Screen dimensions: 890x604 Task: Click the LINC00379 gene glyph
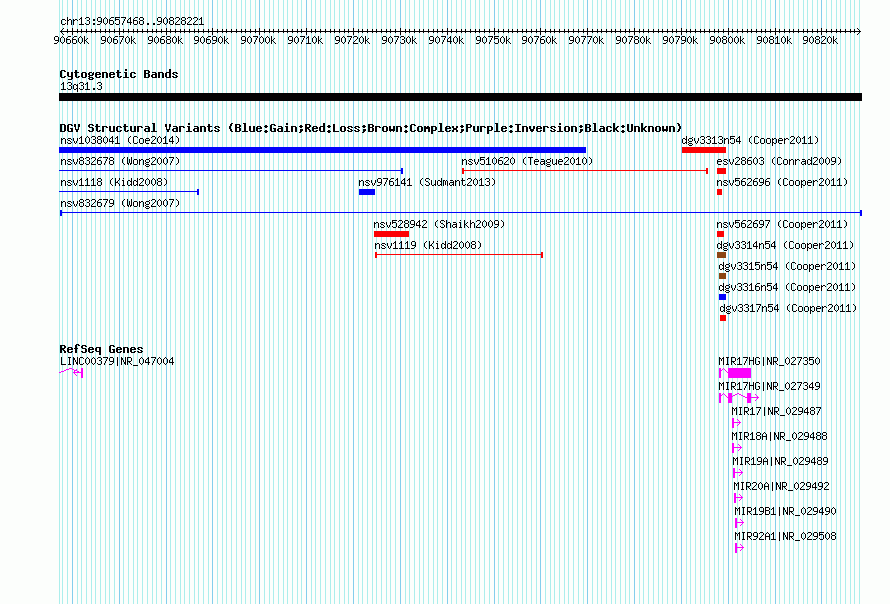tap(72, 373)
